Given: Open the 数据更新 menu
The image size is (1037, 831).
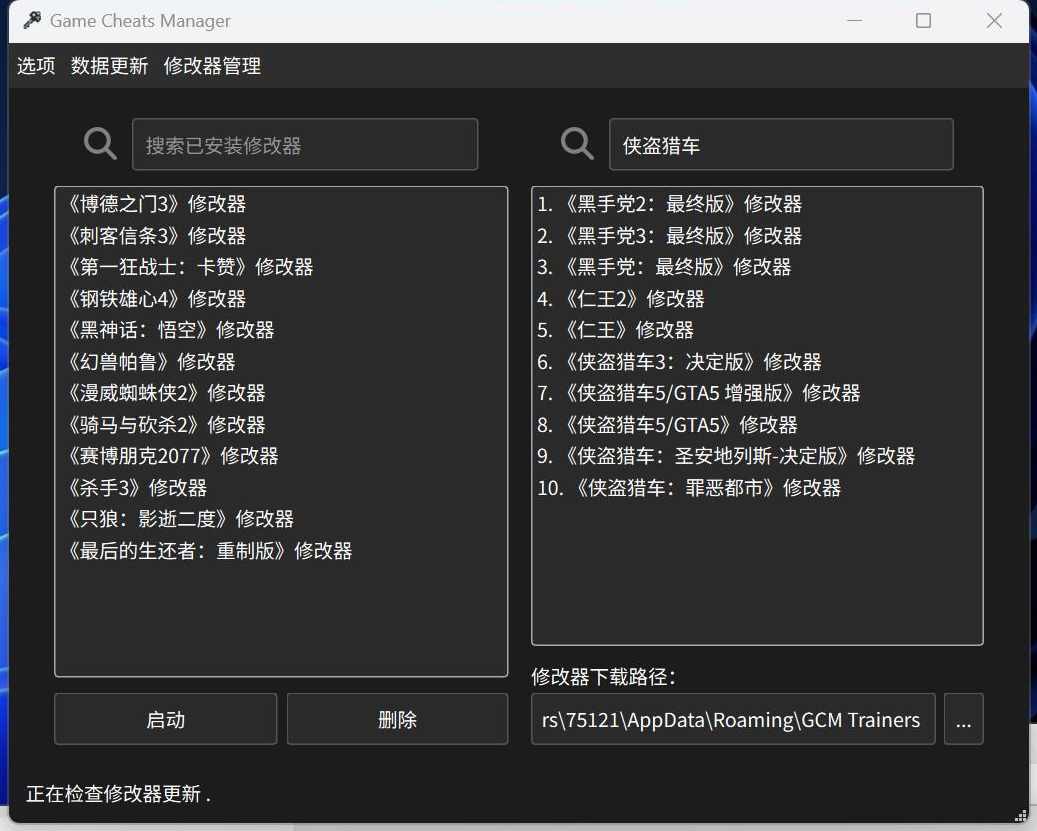Looking at the screenshot, I should pos(109,66).
